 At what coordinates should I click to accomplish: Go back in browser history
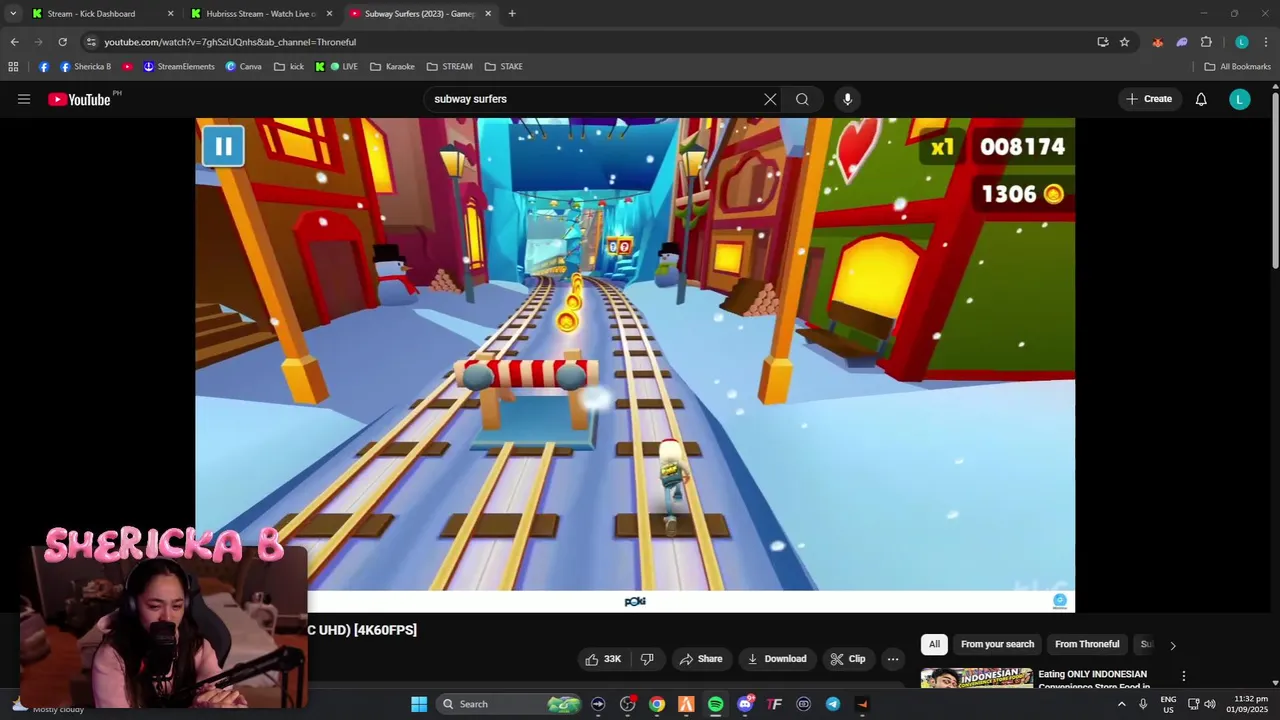pos(14,42)
